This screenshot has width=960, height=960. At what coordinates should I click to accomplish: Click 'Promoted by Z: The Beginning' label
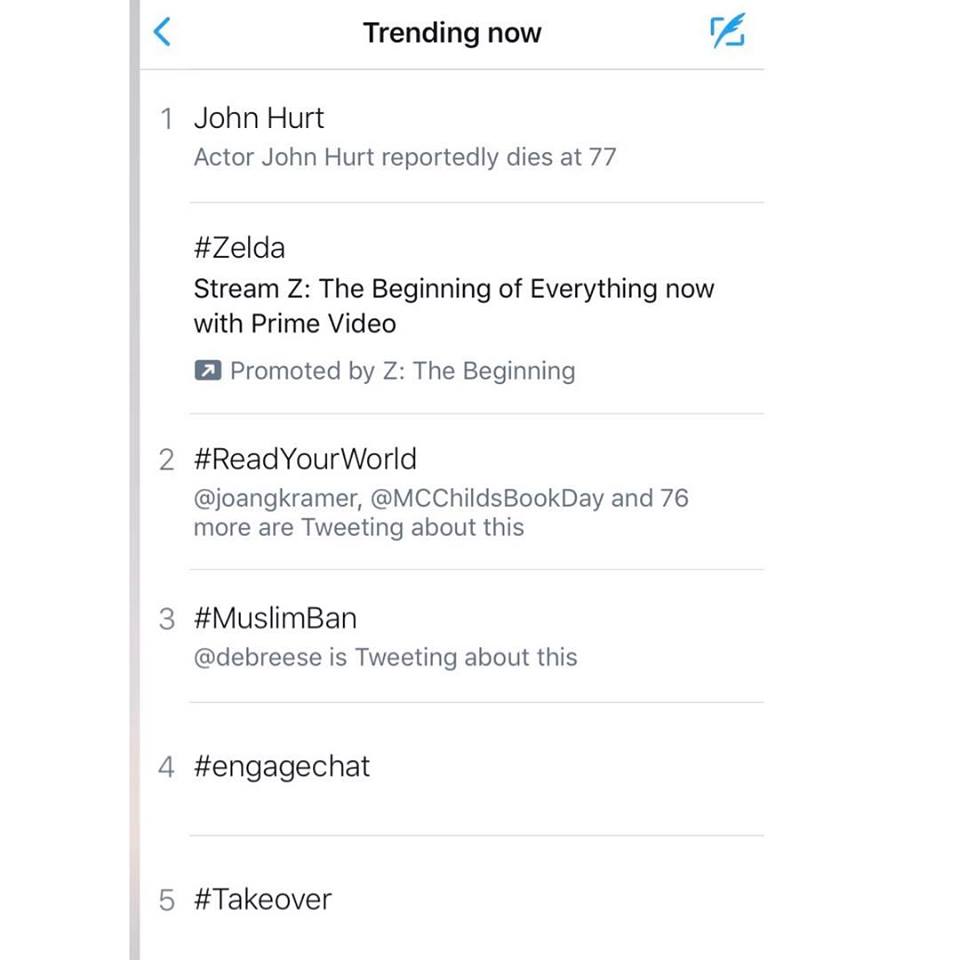[402, 370]
